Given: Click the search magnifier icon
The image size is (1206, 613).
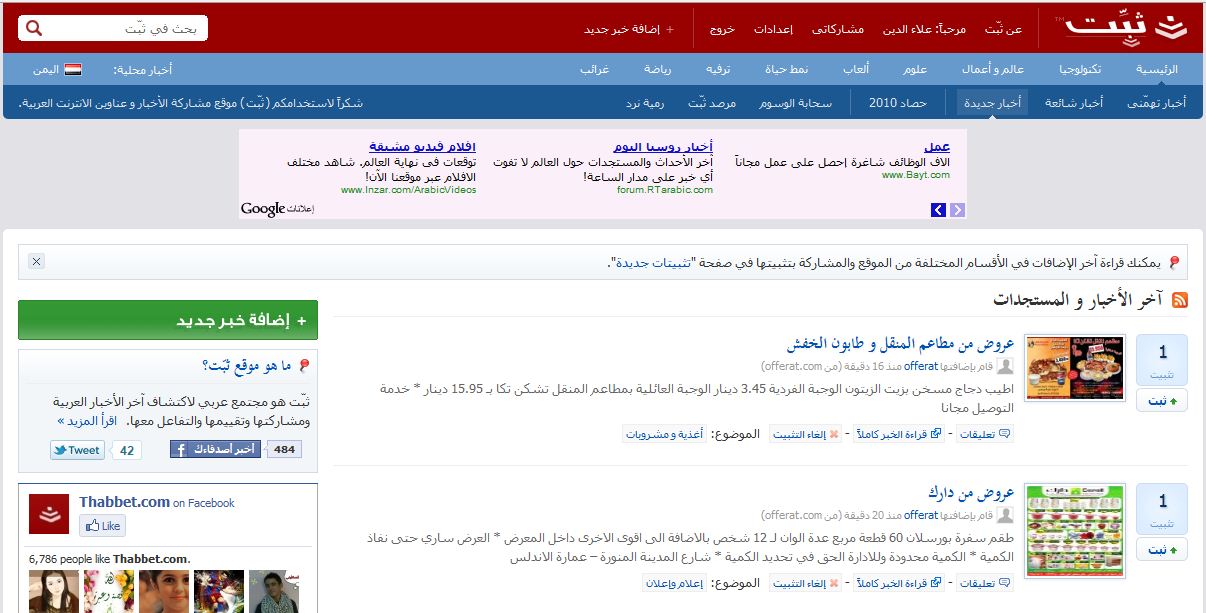Looking at the screenshot, I should coord(35,29).
